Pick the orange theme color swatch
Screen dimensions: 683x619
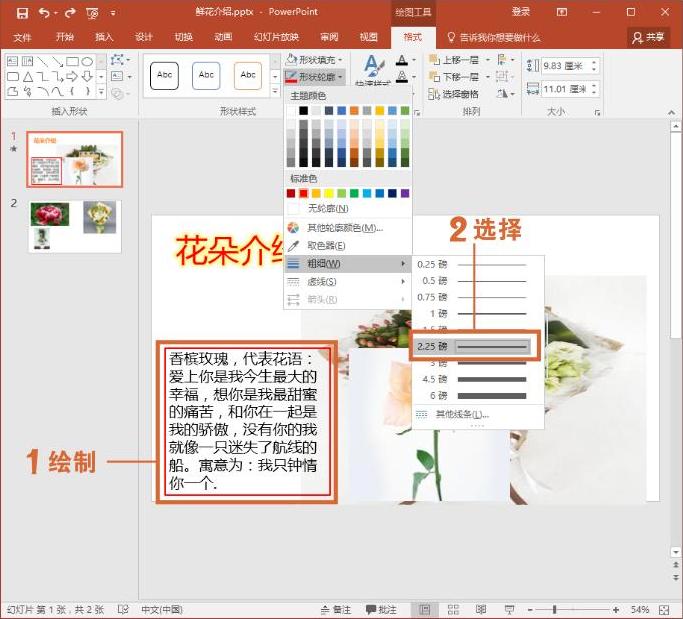point(354,111)
